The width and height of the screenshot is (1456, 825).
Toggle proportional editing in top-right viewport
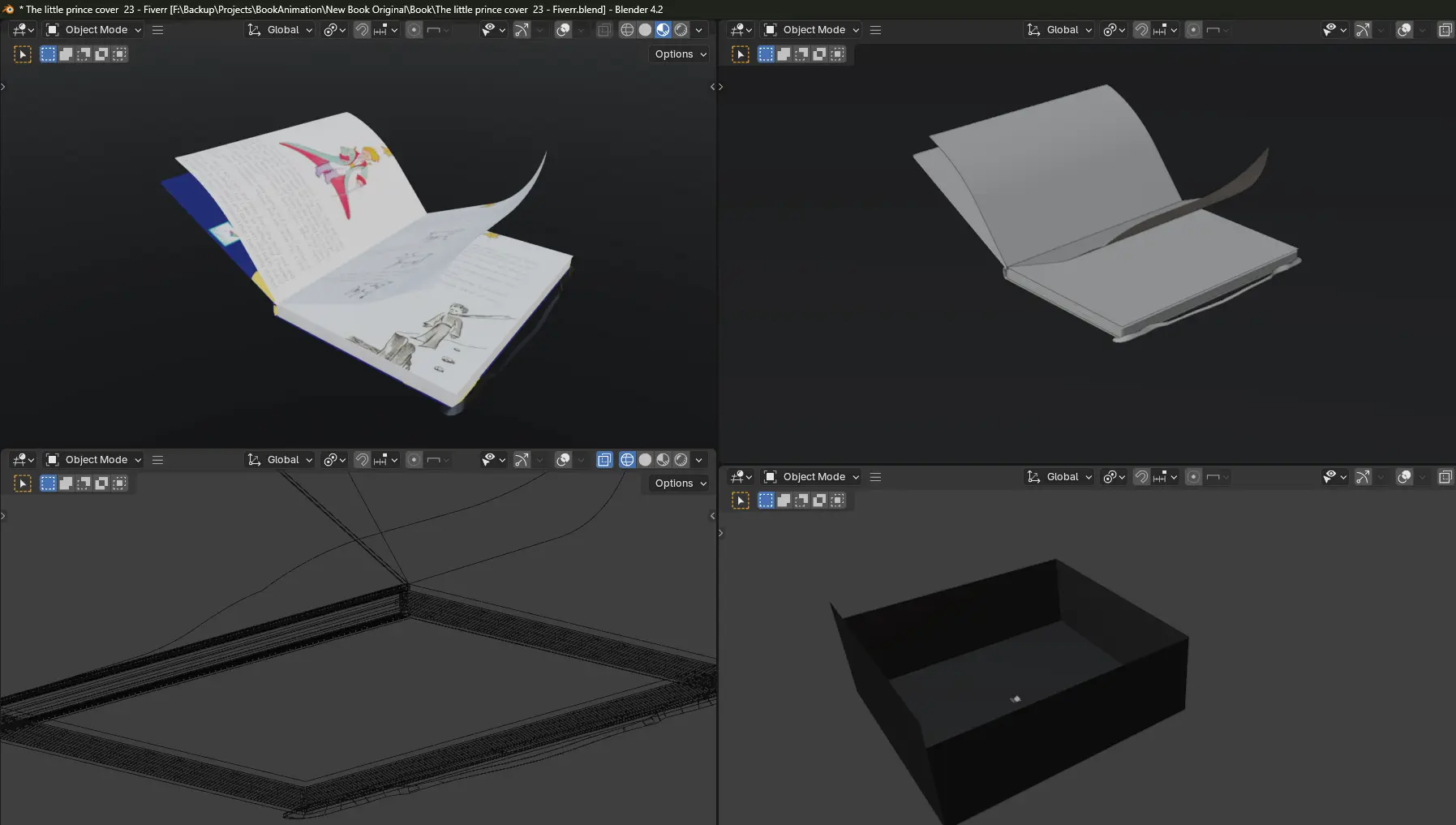(x=1193, y=30)
